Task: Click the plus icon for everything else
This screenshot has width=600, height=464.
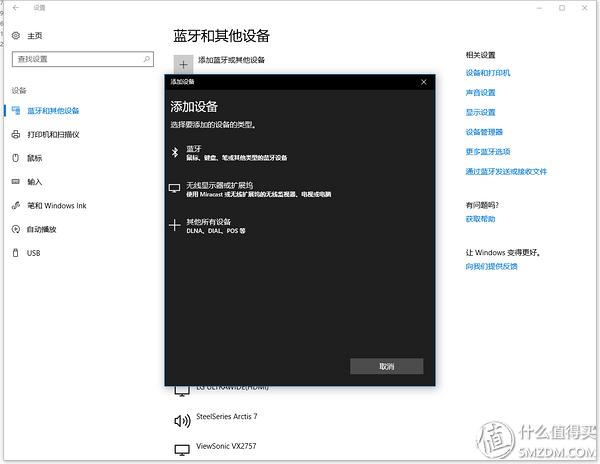Action: [174, 225]
